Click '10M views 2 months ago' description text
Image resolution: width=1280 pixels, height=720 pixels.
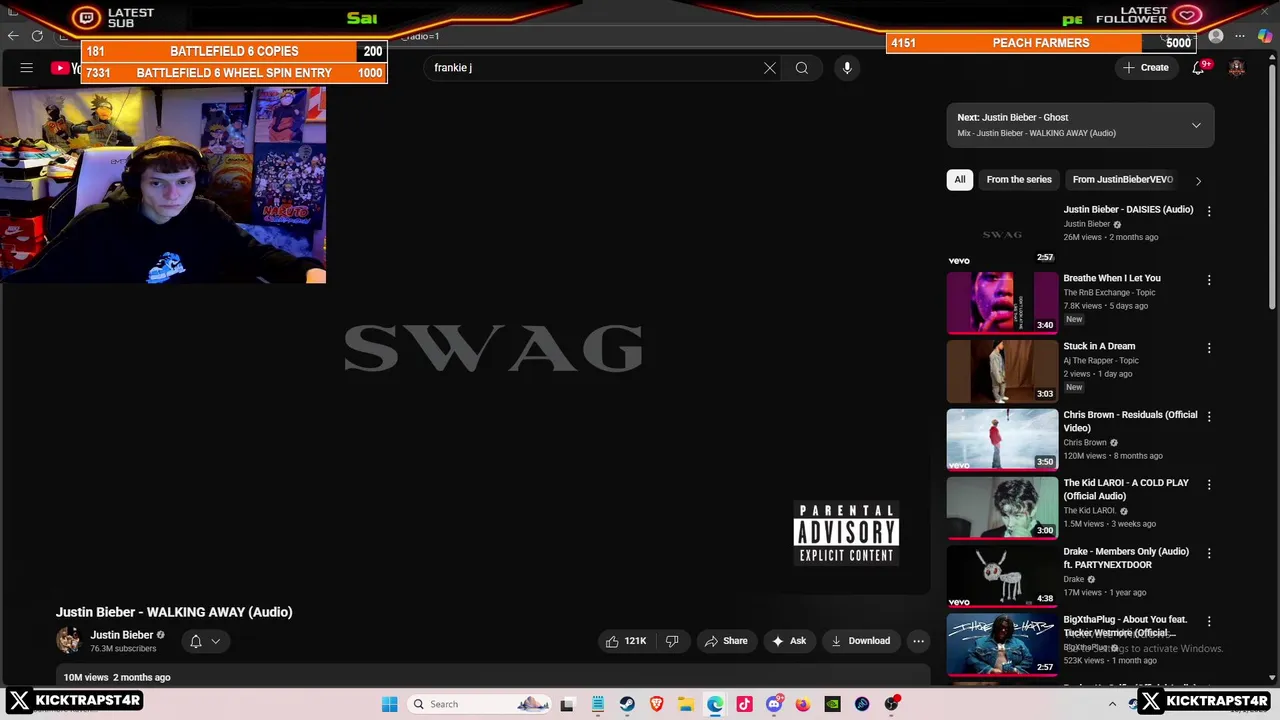point(117,678)
